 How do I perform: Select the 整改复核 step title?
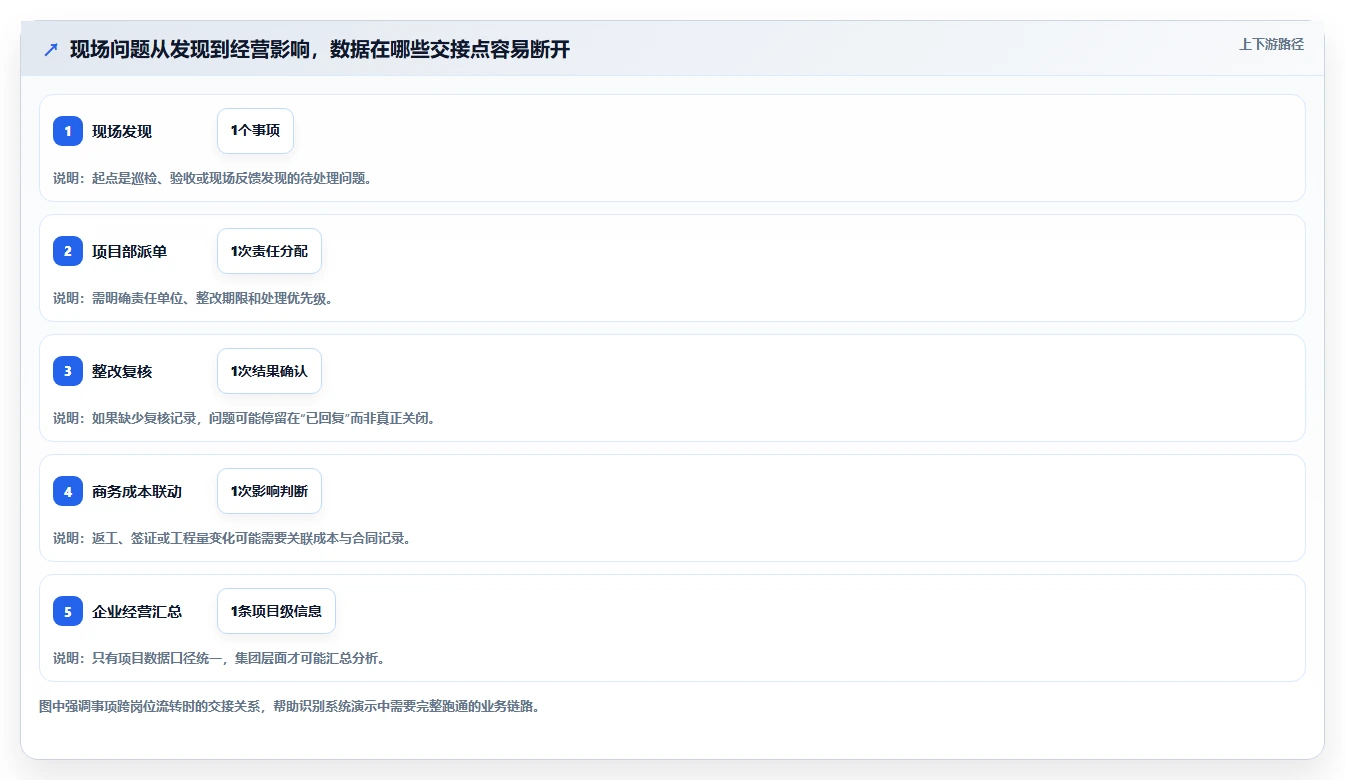click(x=122, y=371)
